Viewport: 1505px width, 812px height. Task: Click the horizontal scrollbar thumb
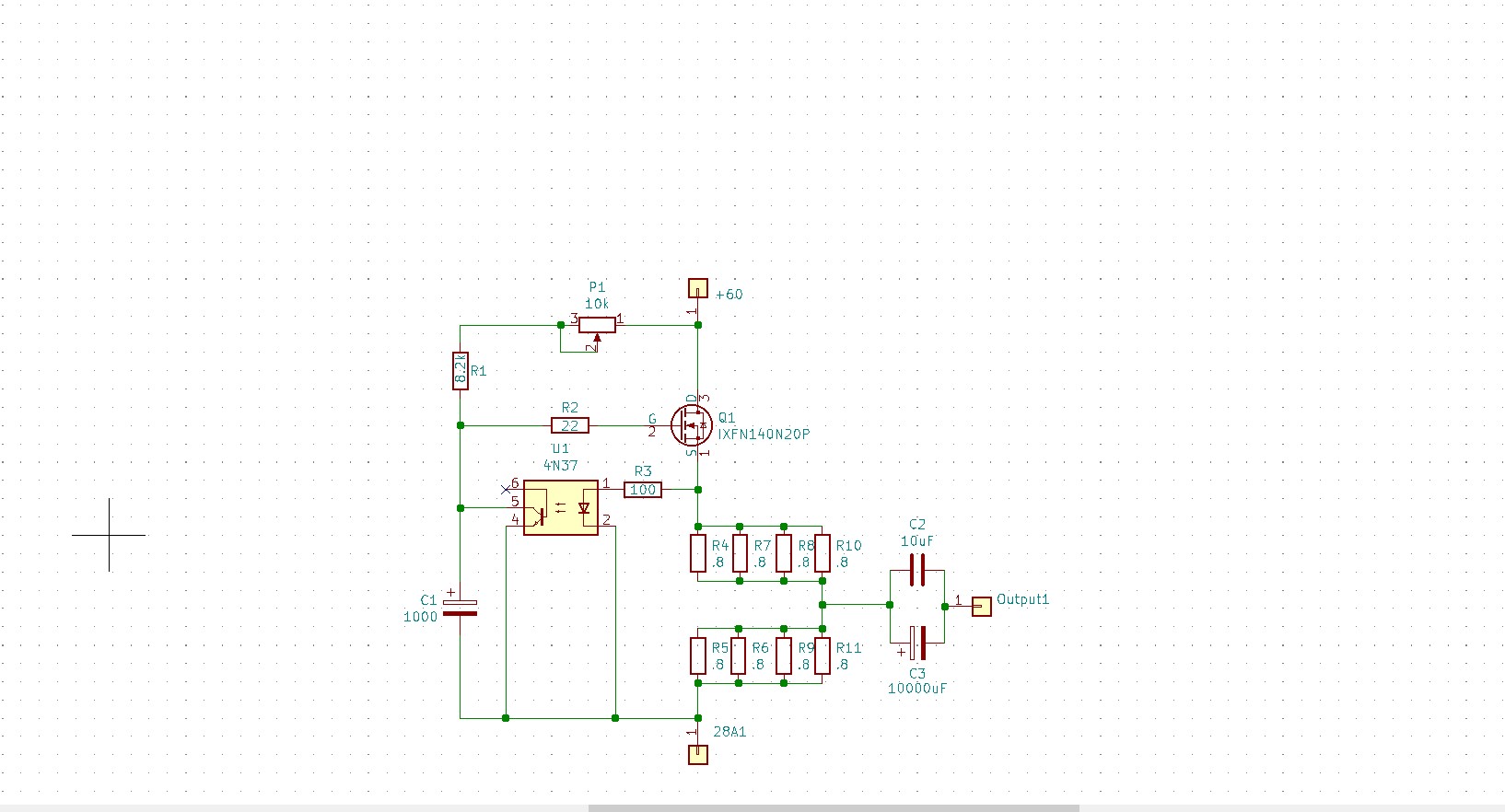coord(834,808)
